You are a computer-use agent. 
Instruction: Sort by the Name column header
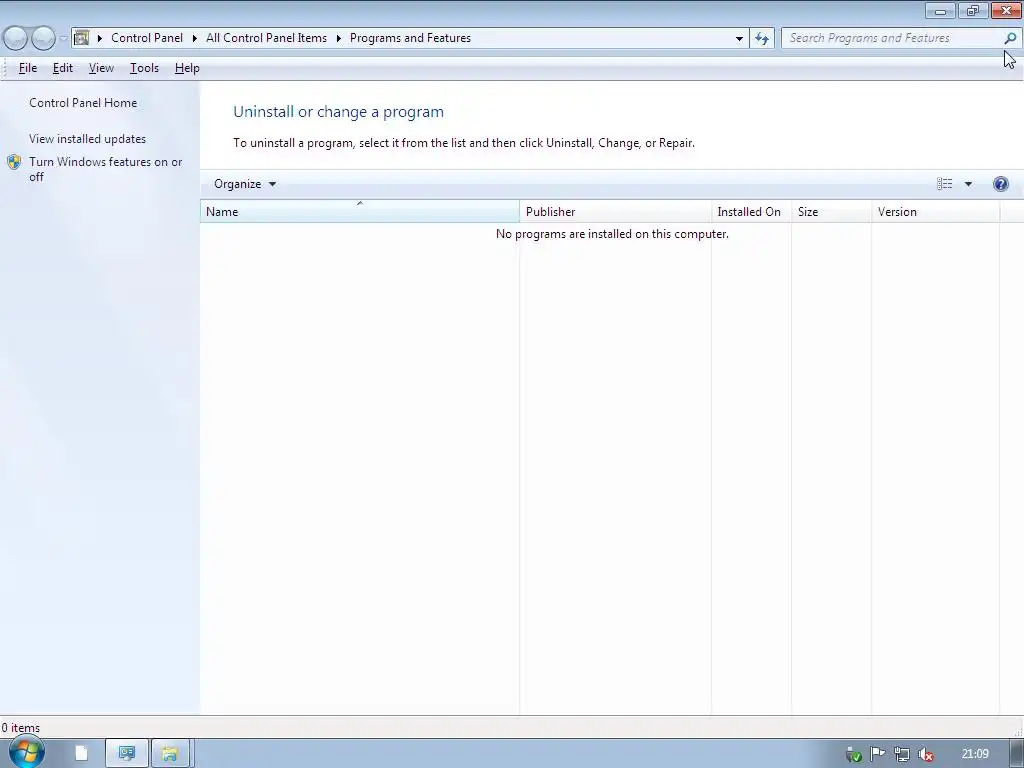(360, 212)
